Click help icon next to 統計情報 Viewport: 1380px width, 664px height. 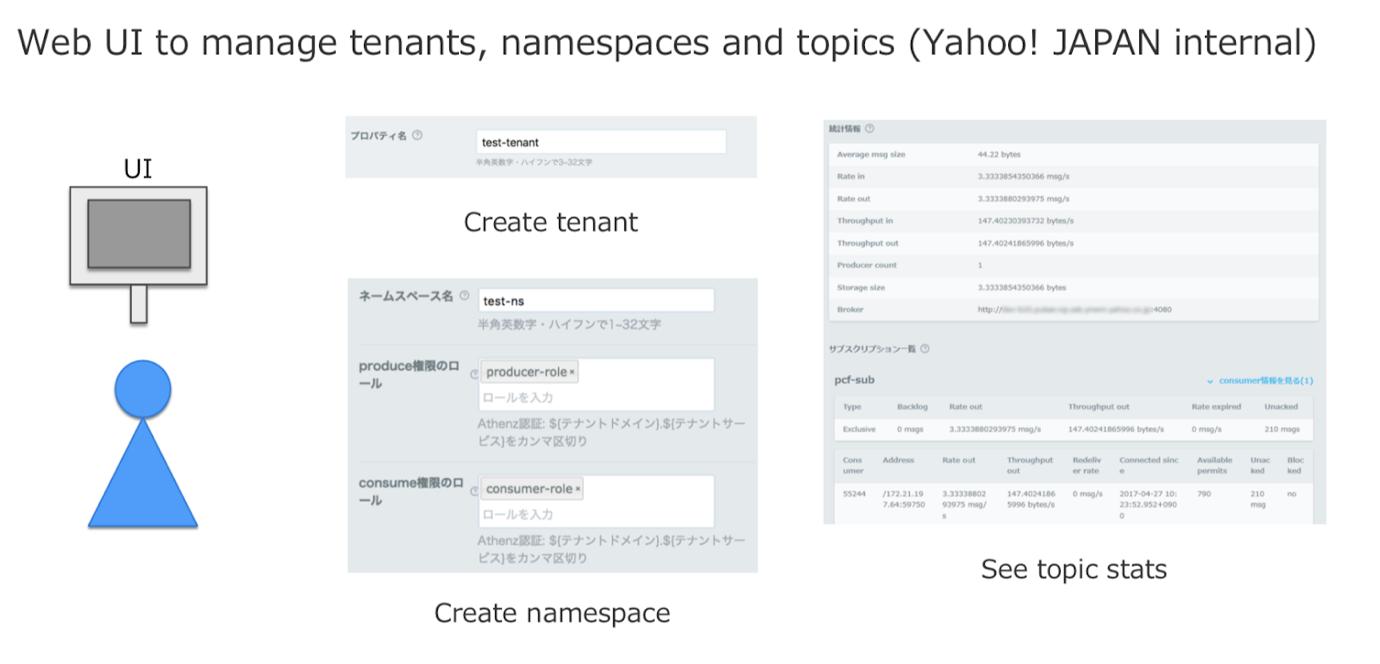(x=870, y=128)
